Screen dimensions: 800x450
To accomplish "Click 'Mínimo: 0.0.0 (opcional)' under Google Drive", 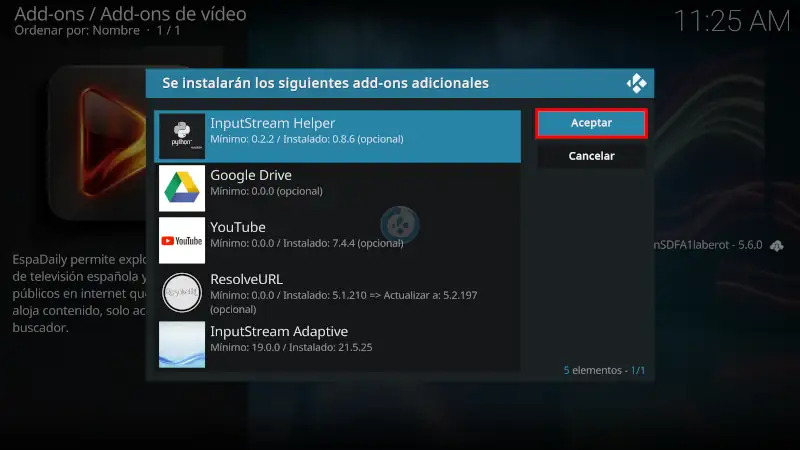I will [x=266, y=191].
